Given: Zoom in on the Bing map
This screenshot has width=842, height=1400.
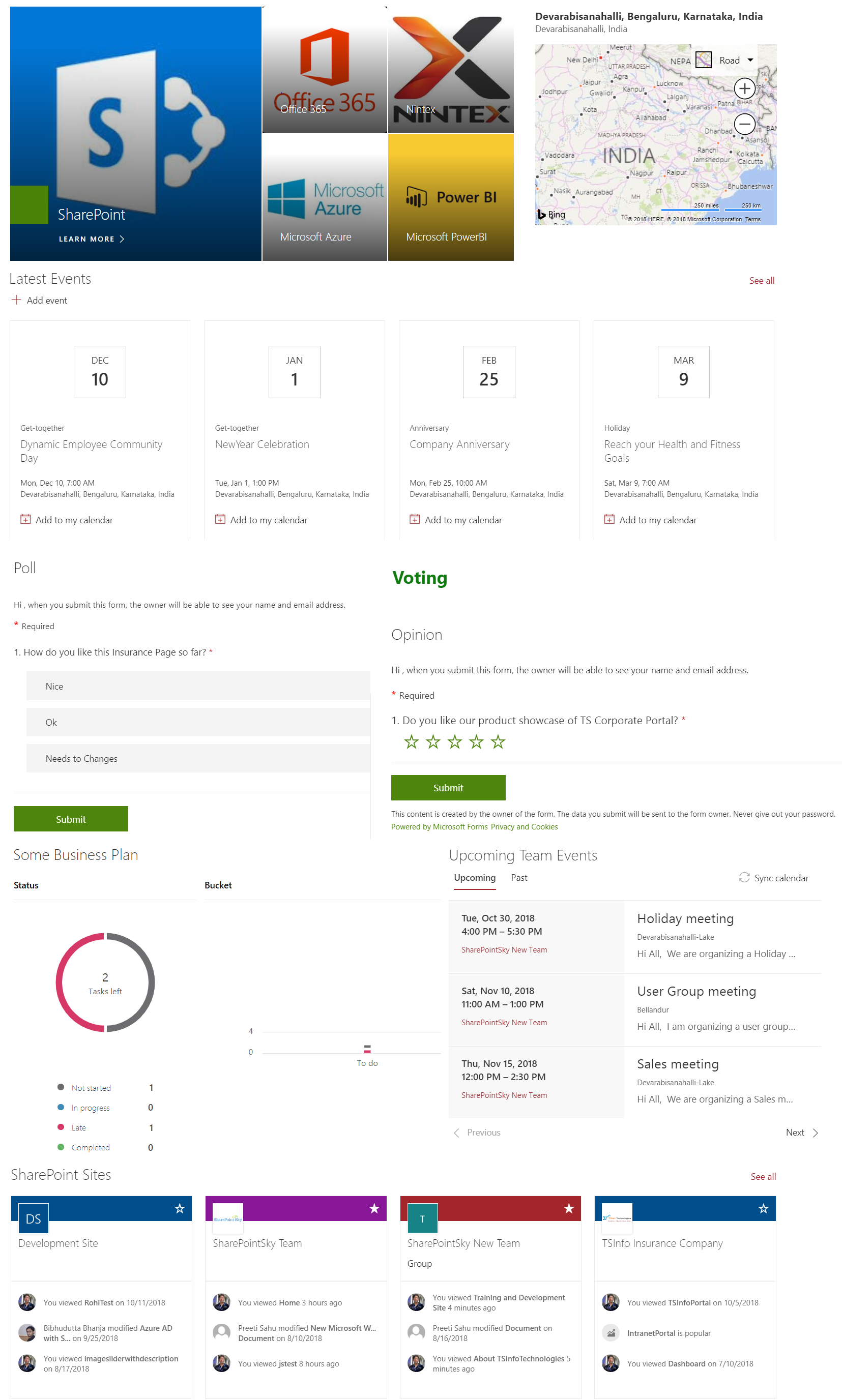Looking at the screenshot, I should pyautogui.click(x=744, y=88).
